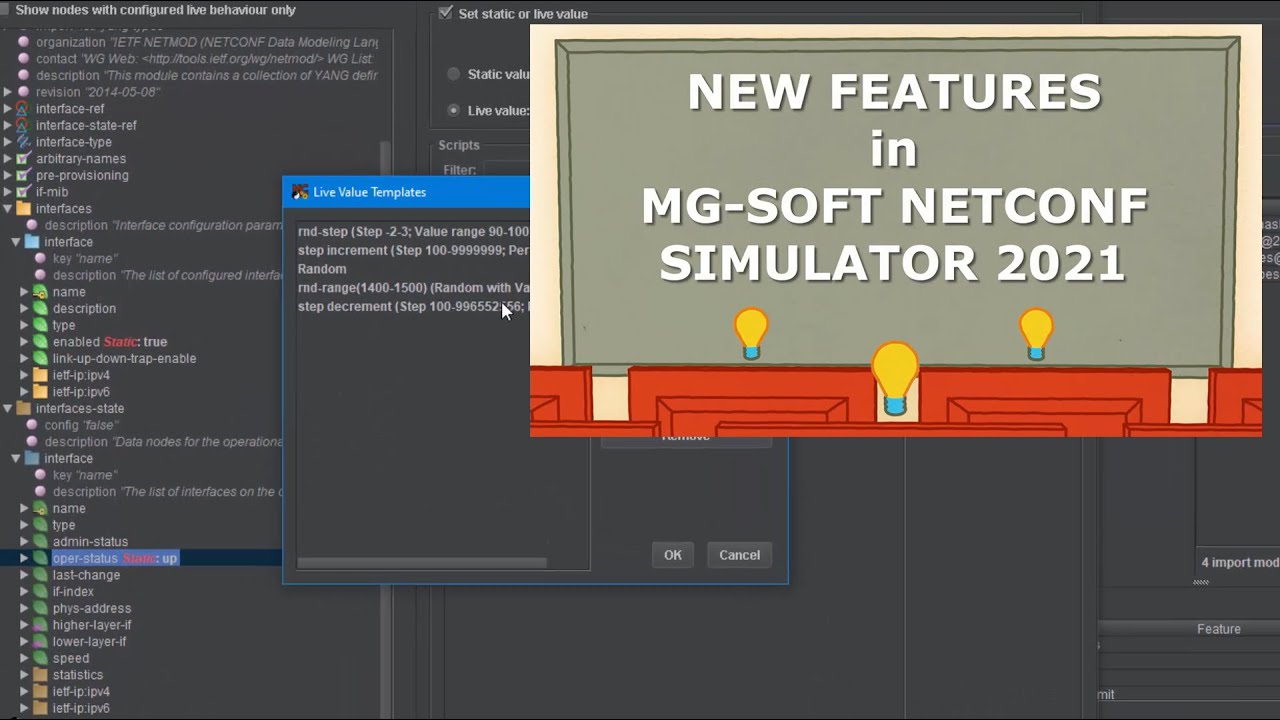Expand the last-change node arrow
The image size is (1280, 720).
(25, 575)
